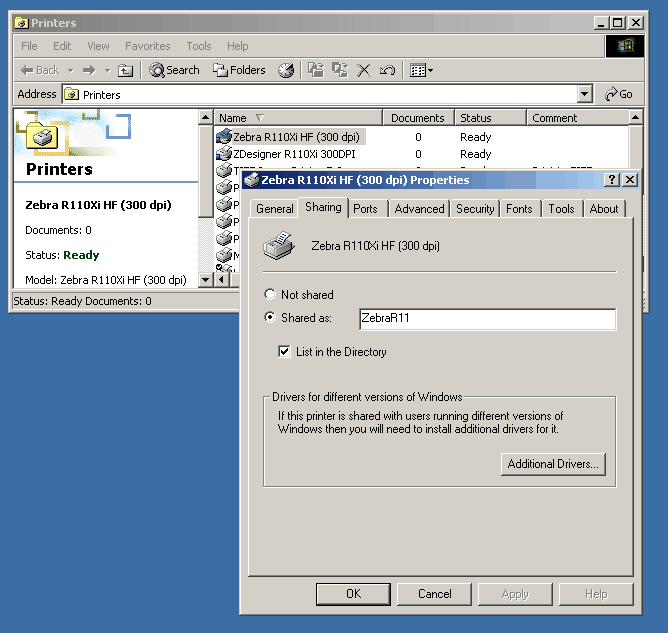Sort printers by Name column header
Image resolution: width=668 pixels, height=633 pixels.
tap(298, 118)
